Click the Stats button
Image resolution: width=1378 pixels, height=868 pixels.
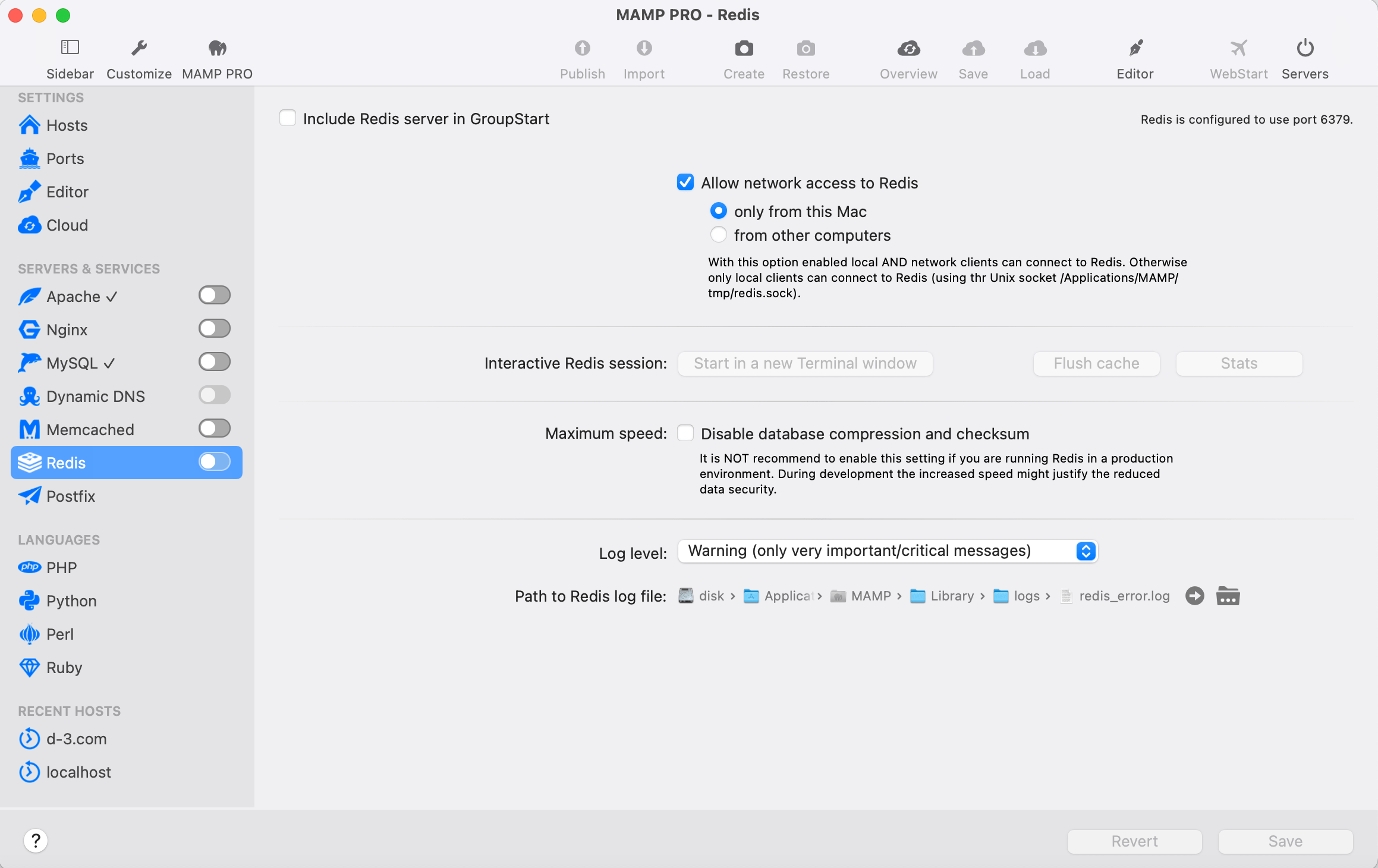[1239, 363]
